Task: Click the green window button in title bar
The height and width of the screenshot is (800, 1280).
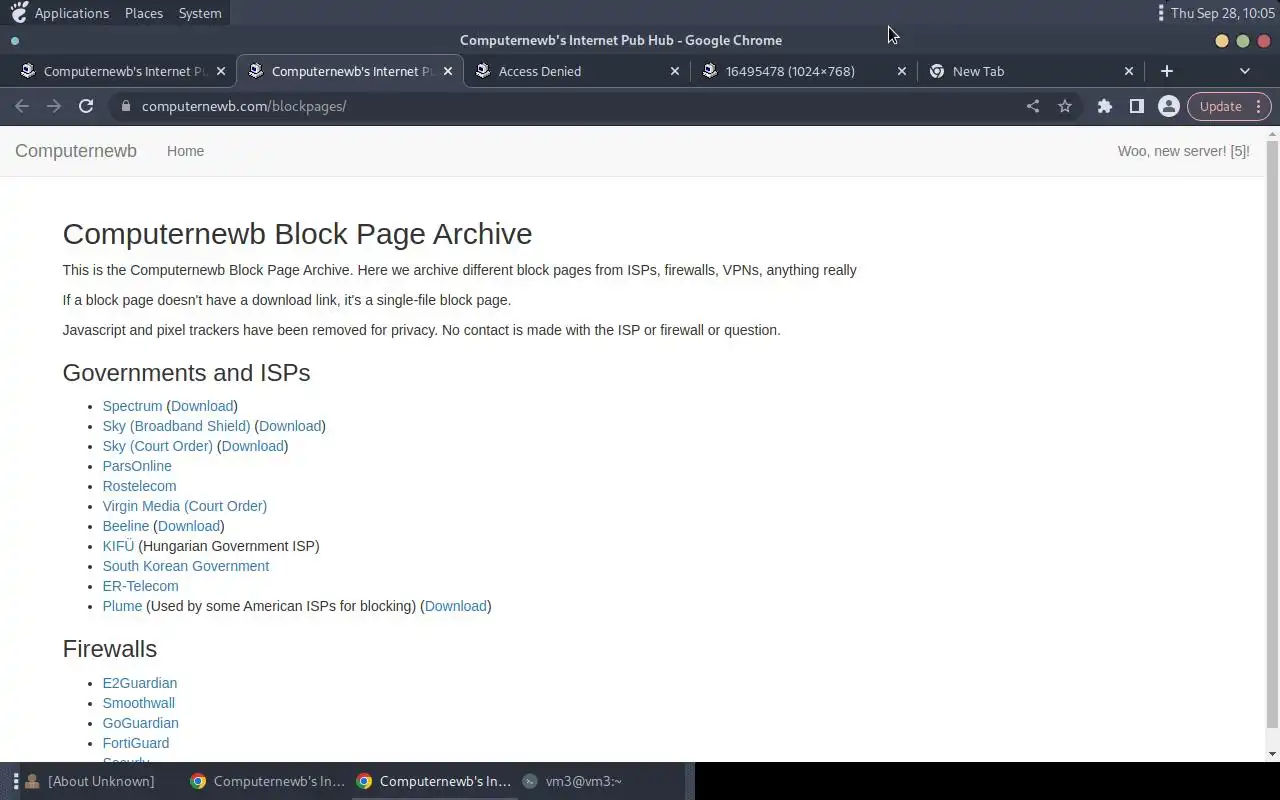Action: click(x=1243, y=41)
